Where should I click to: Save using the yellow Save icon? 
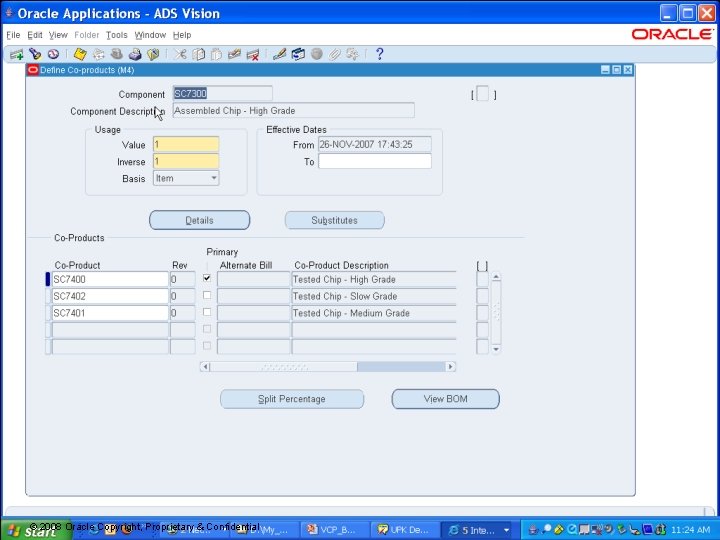click(80, 55)
